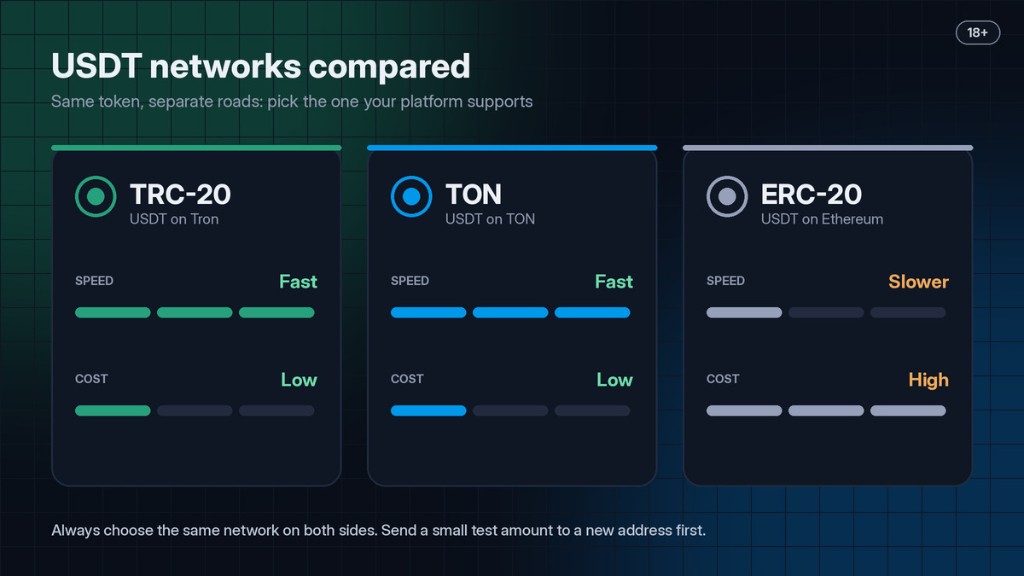Click the ERC-20 card title

click(x=811, y=195)
